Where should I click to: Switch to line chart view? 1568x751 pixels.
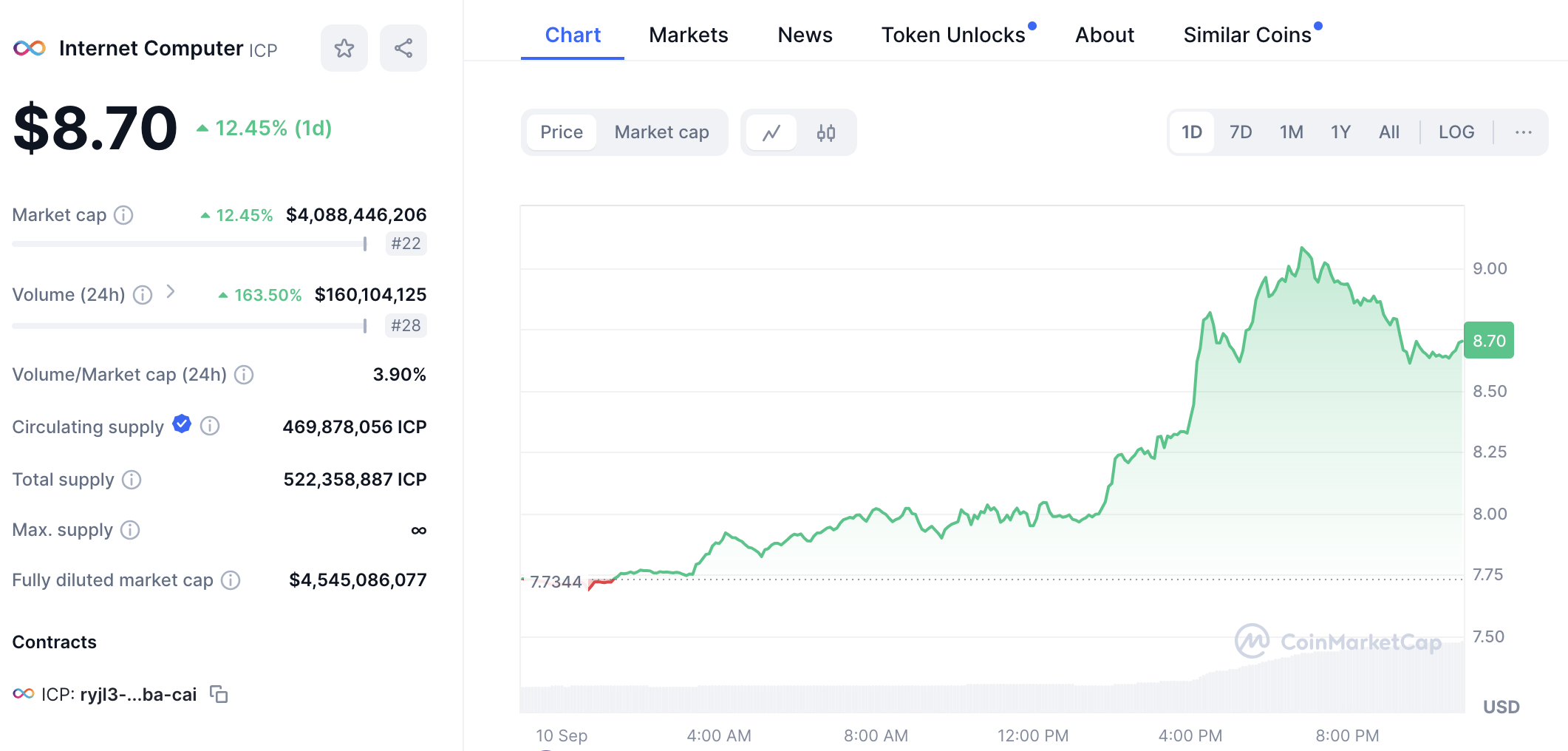coord(771,133)
